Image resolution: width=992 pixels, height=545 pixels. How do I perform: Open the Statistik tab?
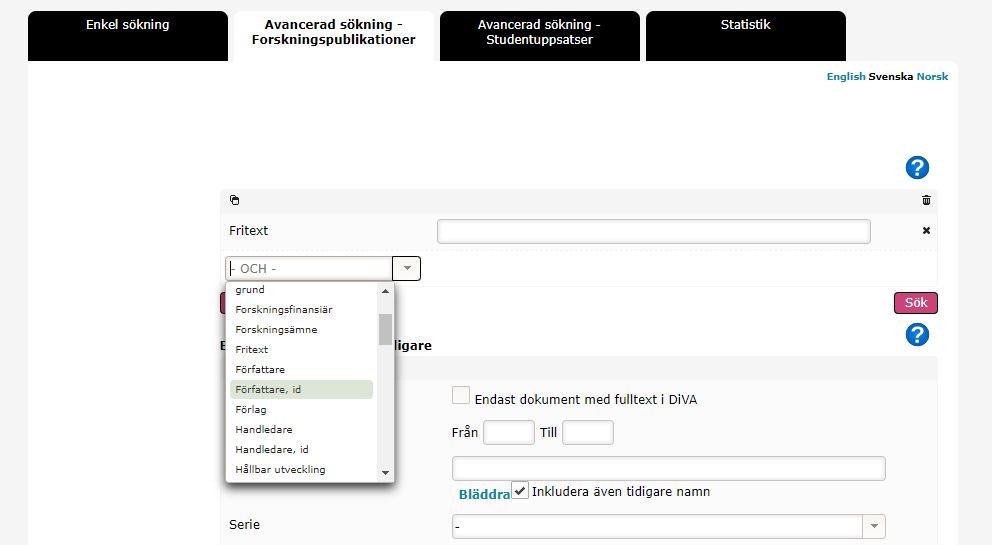tap(745, 25)
